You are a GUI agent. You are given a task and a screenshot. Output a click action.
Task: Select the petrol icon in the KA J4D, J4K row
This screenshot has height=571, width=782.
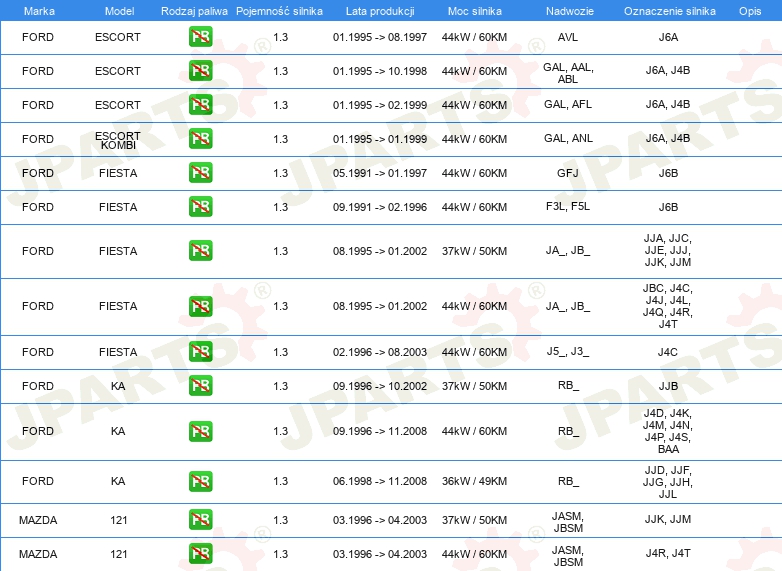[200, 431]
